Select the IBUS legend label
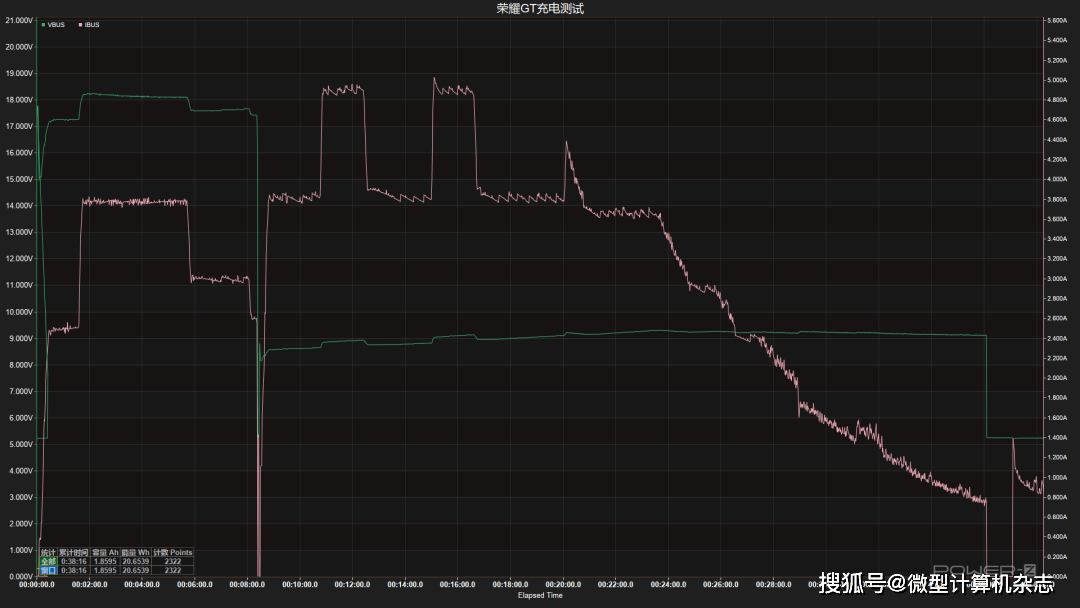Viewport: 1080px width, 608px height. [x=92, y=25]
